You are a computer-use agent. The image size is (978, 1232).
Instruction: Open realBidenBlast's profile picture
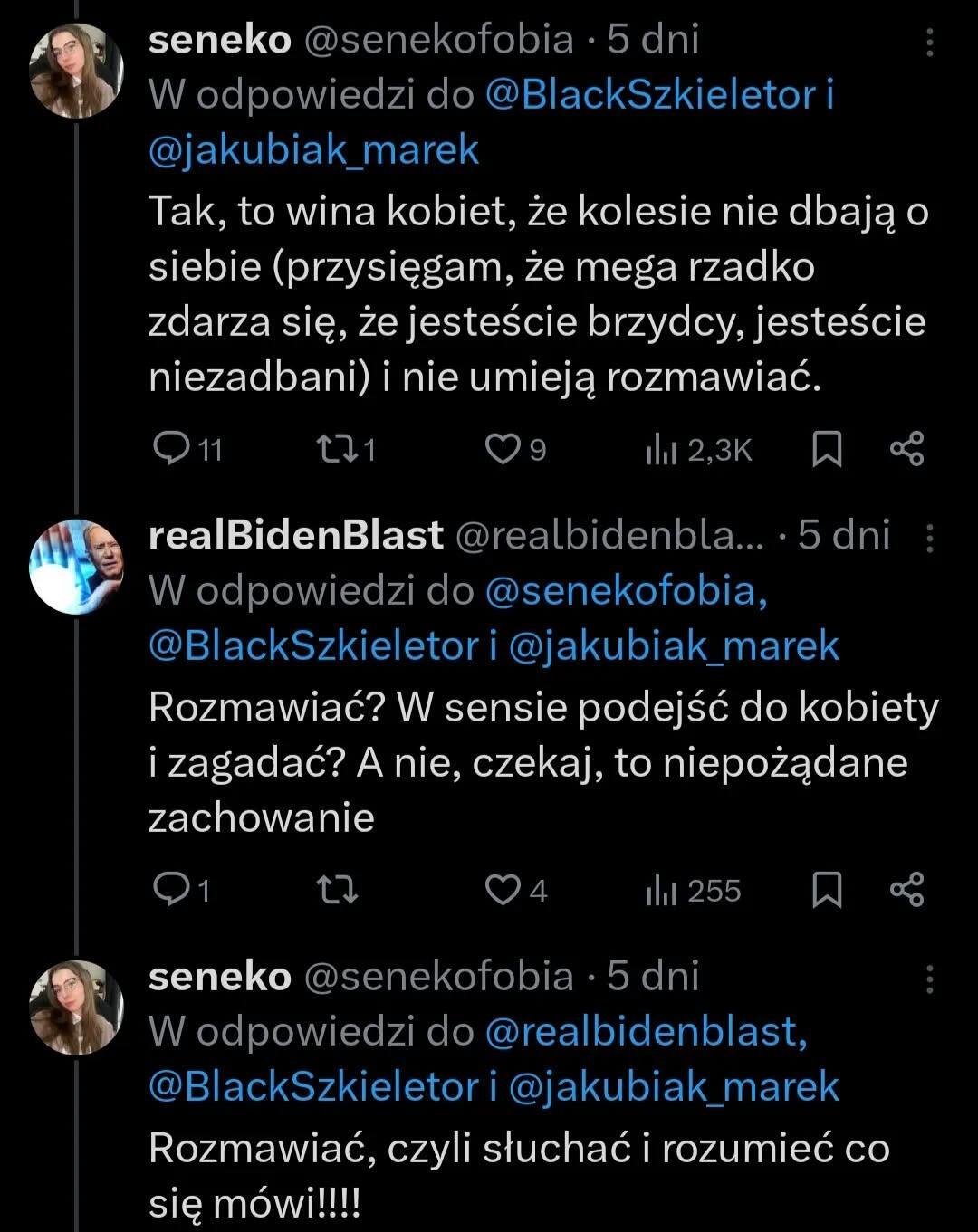(x=76, y=567)
